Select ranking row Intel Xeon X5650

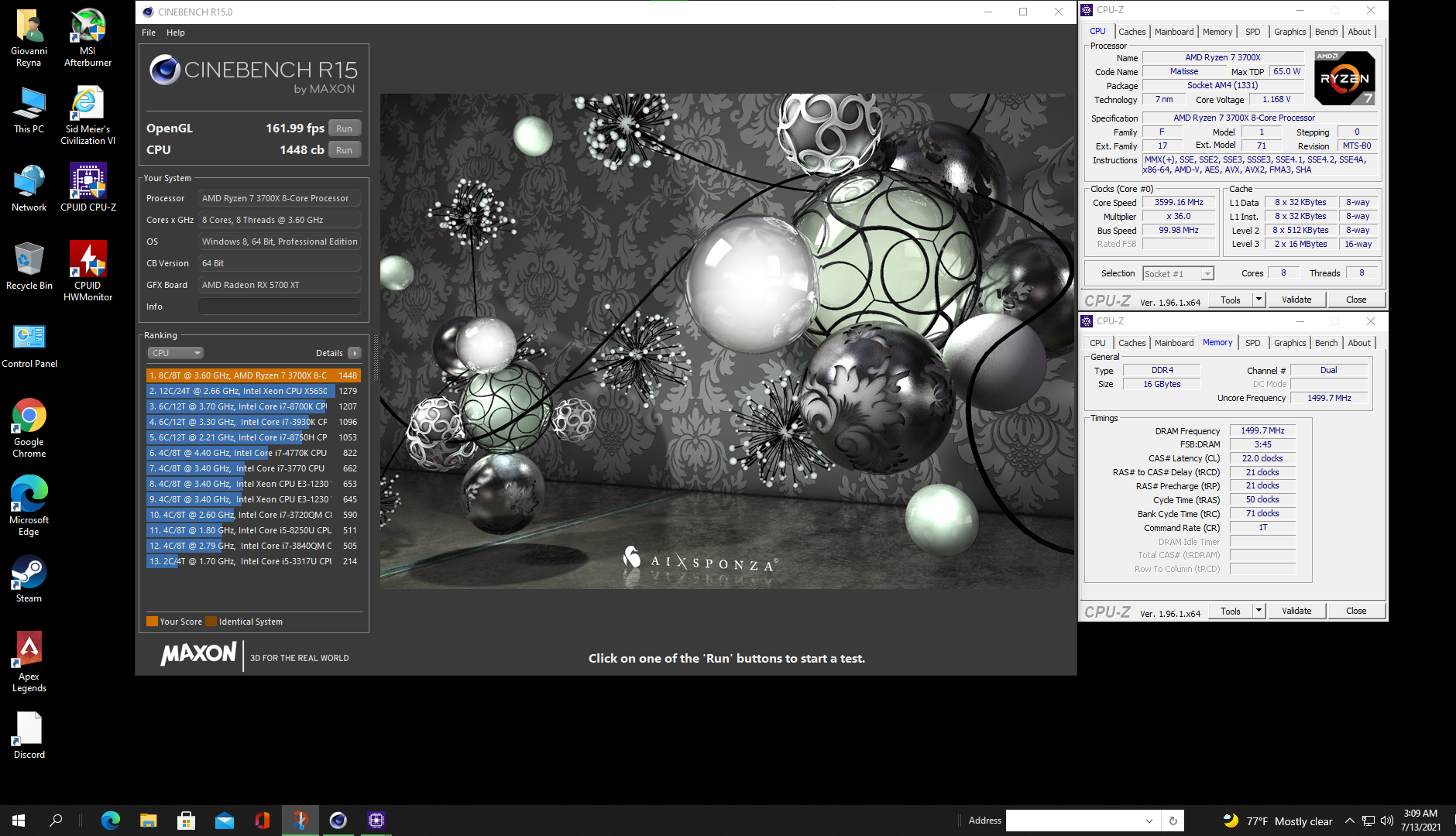point(253,391)
